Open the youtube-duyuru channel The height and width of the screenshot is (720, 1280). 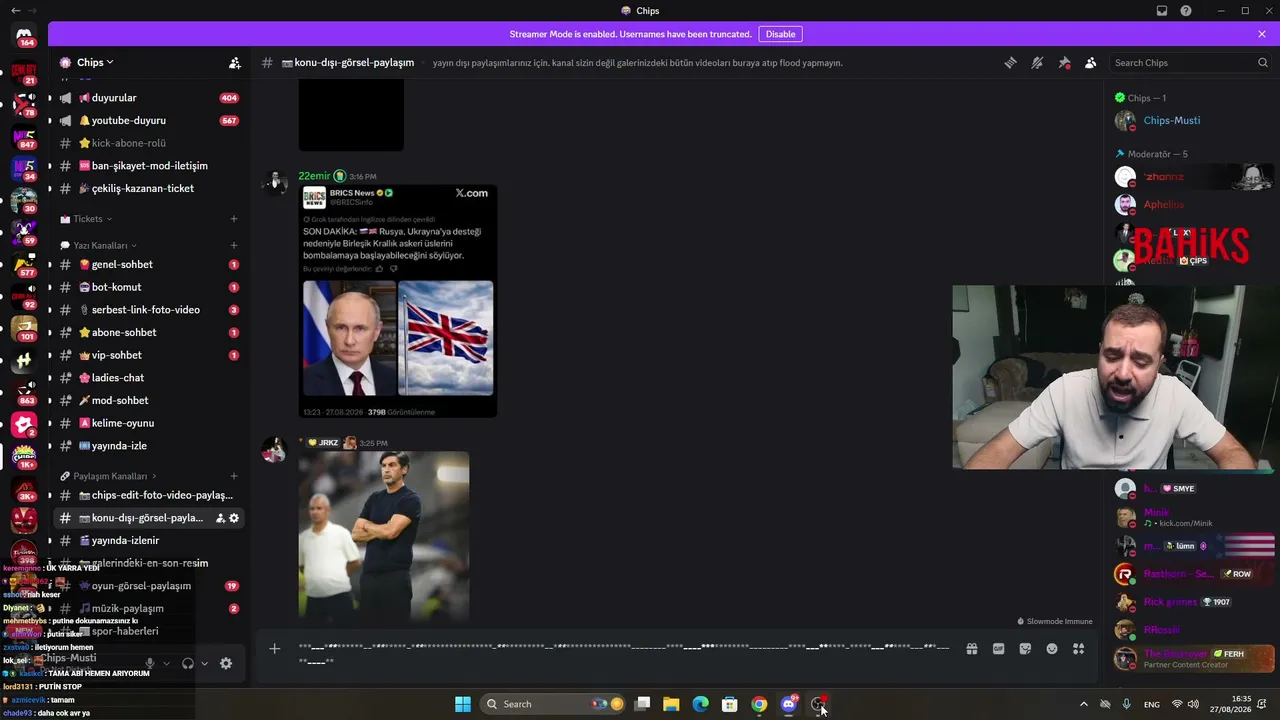[148, 121]
